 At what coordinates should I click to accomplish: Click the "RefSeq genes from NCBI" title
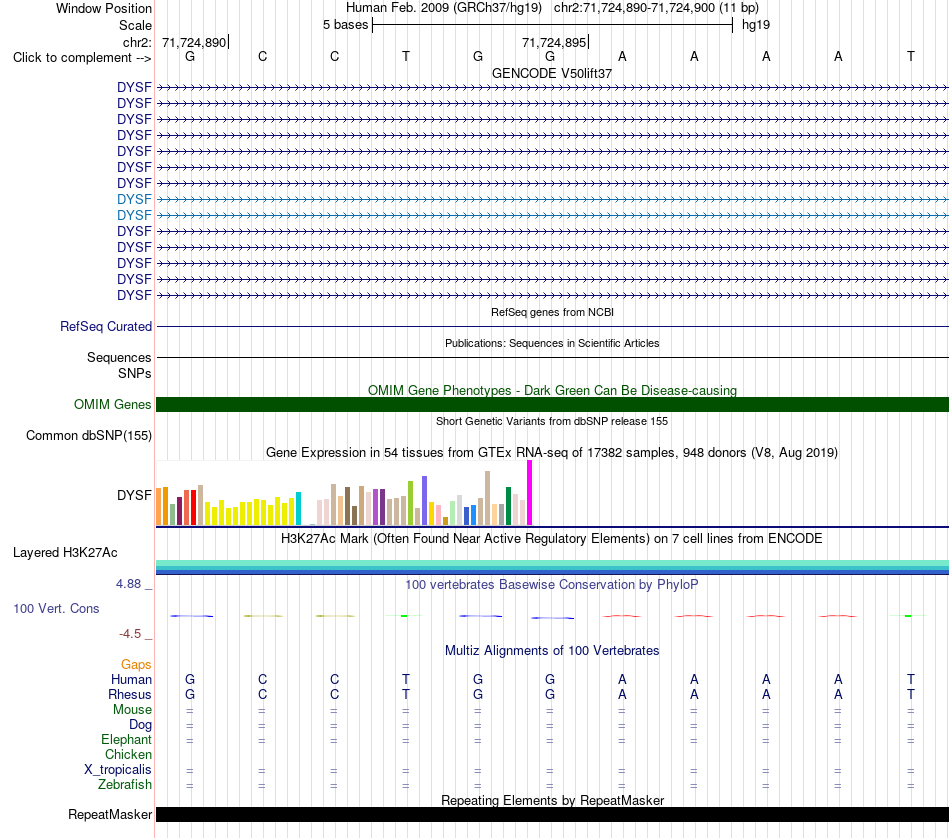tap(552, 312)
